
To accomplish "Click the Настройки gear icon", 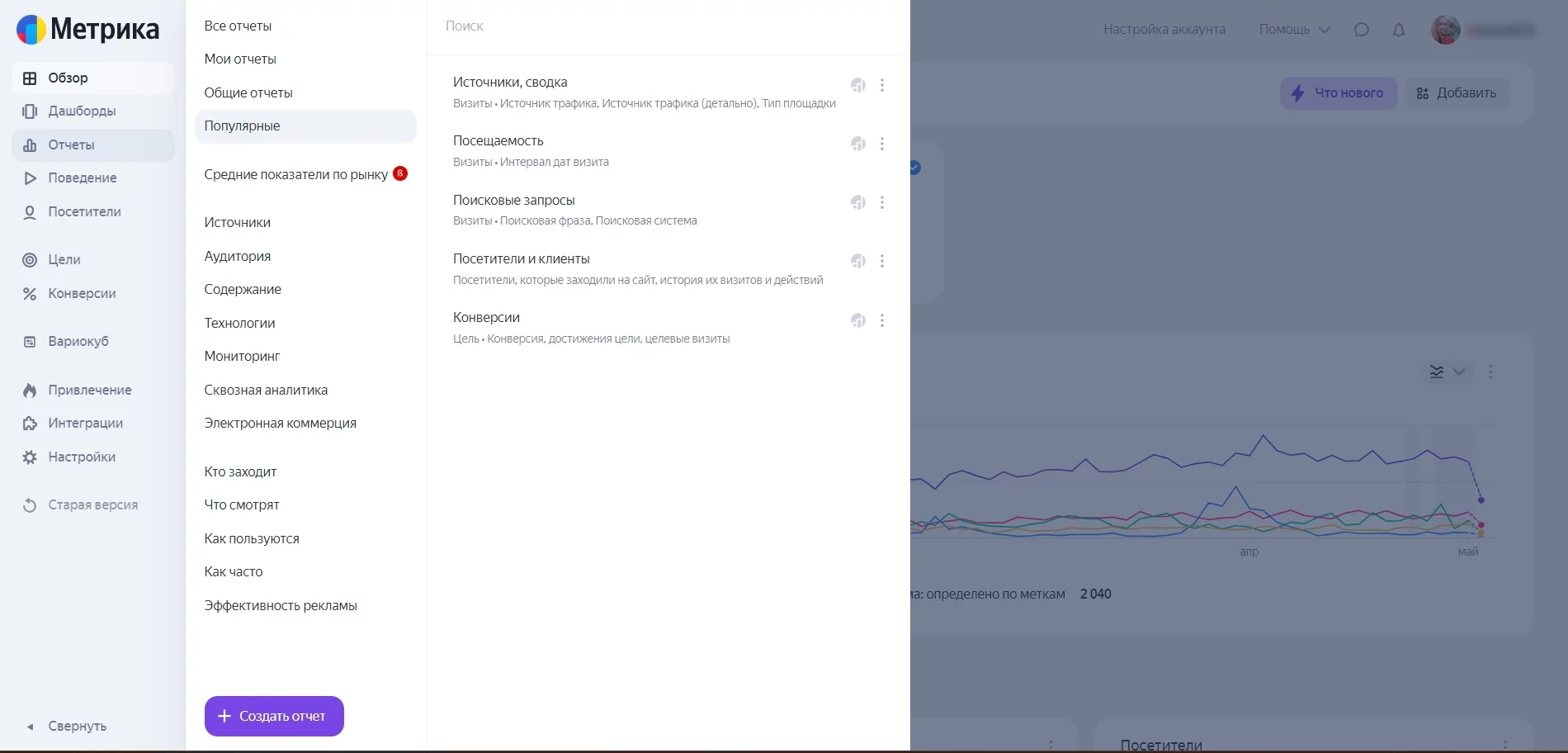I will 30,457.
